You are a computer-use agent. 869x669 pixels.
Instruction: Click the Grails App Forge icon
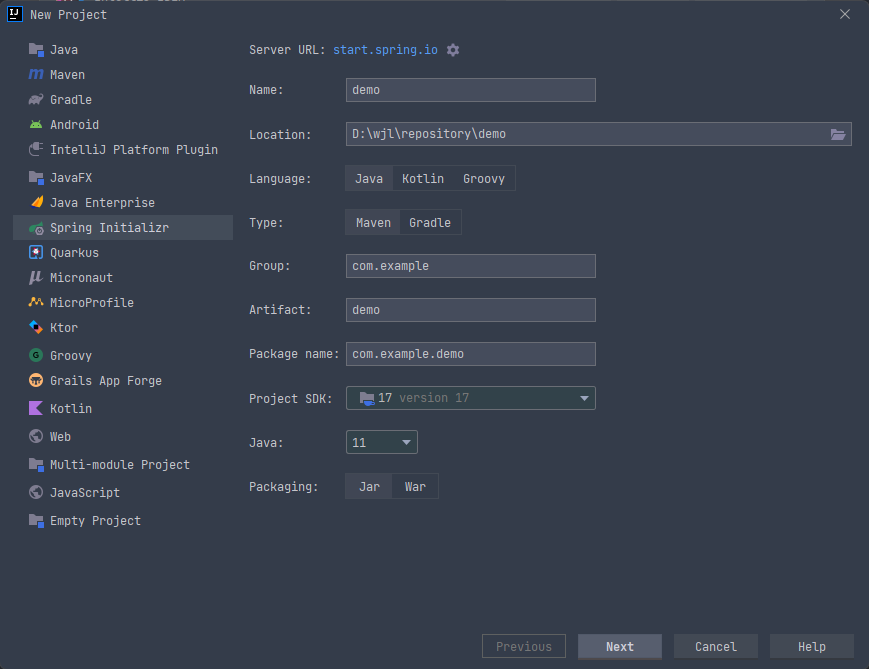[x=36, y=380]
